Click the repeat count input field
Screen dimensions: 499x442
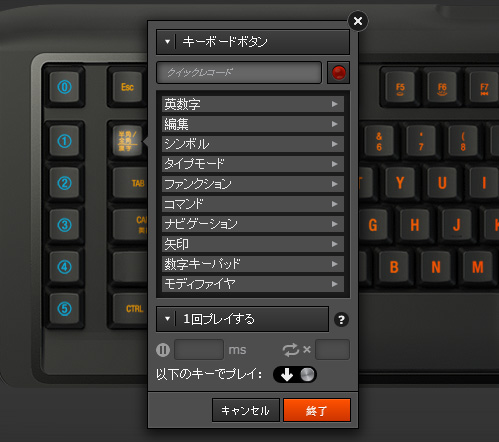click(332, 350)
